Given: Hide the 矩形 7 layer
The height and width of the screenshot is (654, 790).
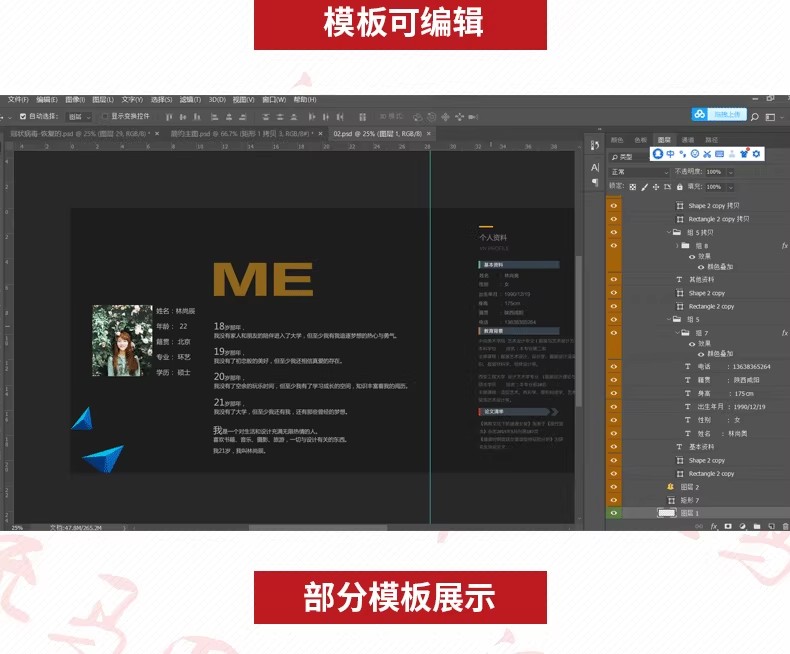Looking at the screenshot, I should pyautogui.click(x=614, y=500).
